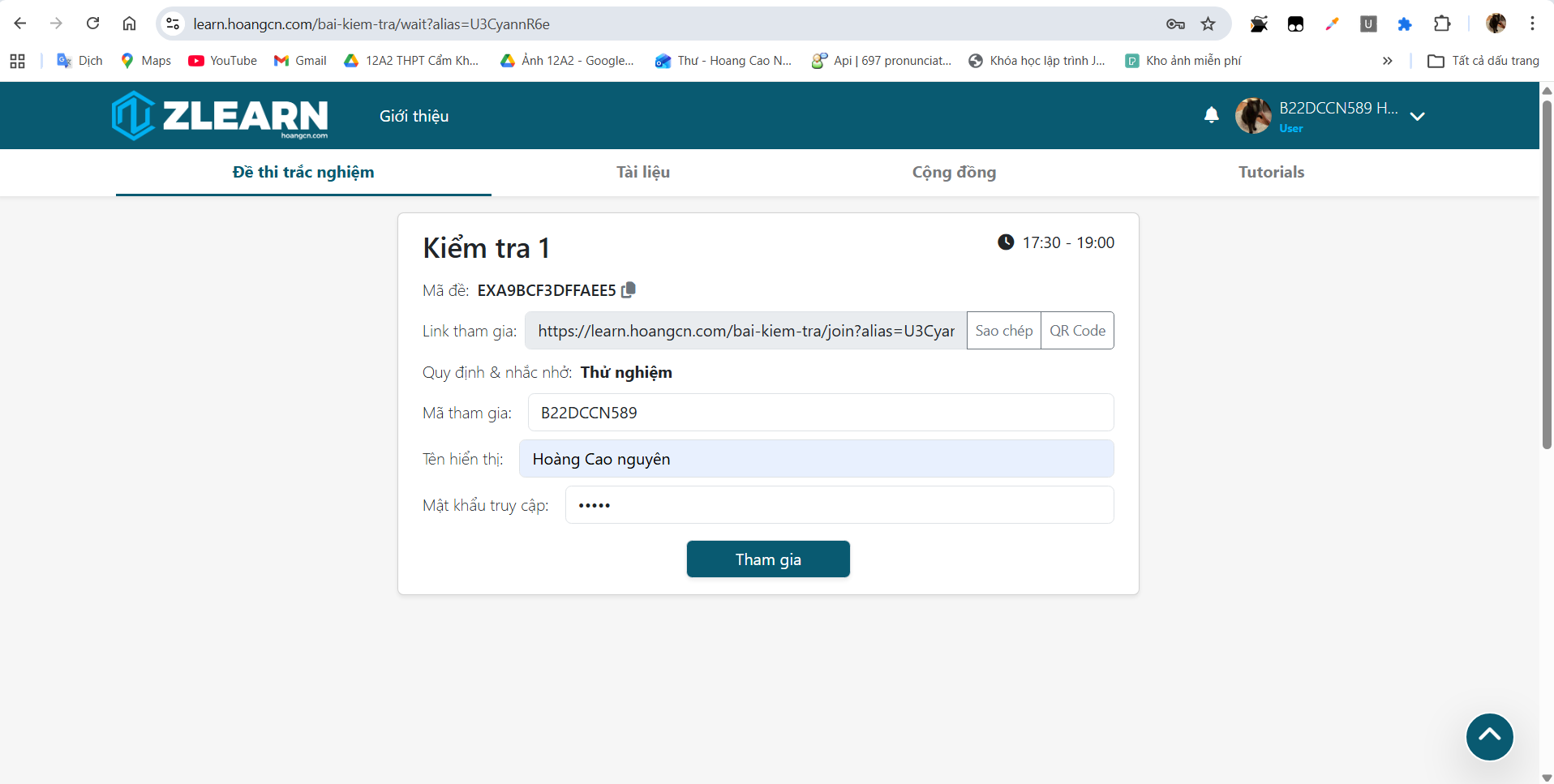1554x784 pixels.
Task: Open the Cộng đồng tab
Action: click(954, 172)
